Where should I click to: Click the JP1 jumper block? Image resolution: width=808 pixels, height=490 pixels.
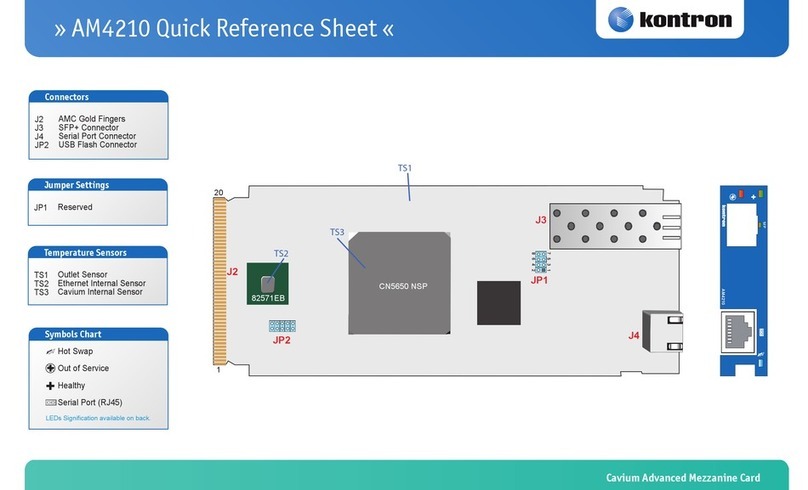(x=540, y=262)
